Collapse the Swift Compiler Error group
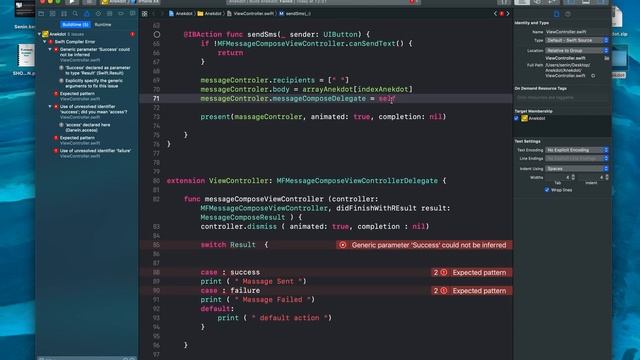This screenshot has height=360, width=640. pyautogui.click(x=45, y=42)
